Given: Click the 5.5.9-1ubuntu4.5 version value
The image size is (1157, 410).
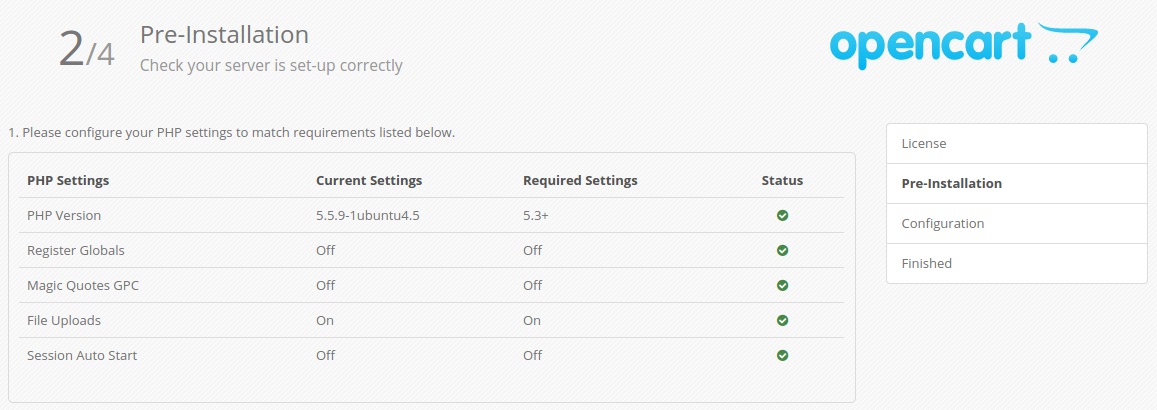Looking at the screenshot, I should [x=367, y=215].
